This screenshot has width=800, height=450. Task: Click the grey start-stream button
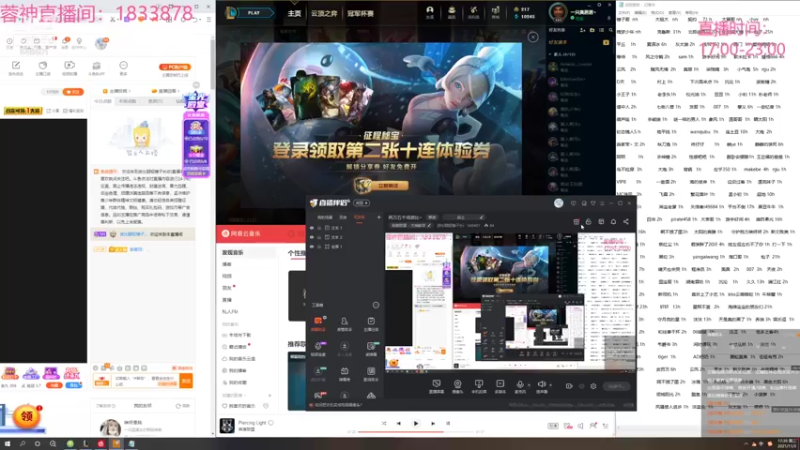(x=616, y=386)
